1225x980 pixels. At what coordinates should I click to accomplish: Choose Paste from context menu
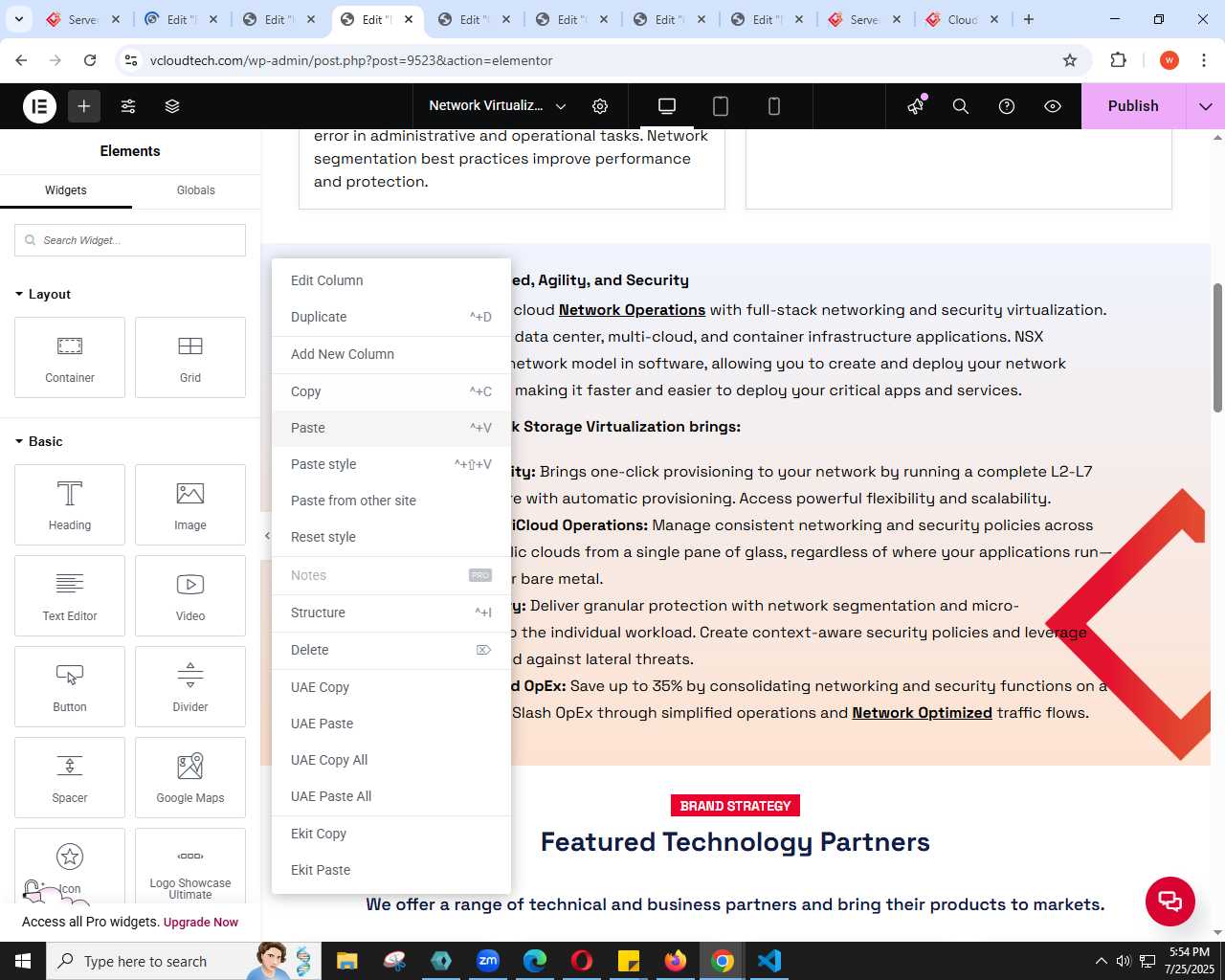(391, 428)
